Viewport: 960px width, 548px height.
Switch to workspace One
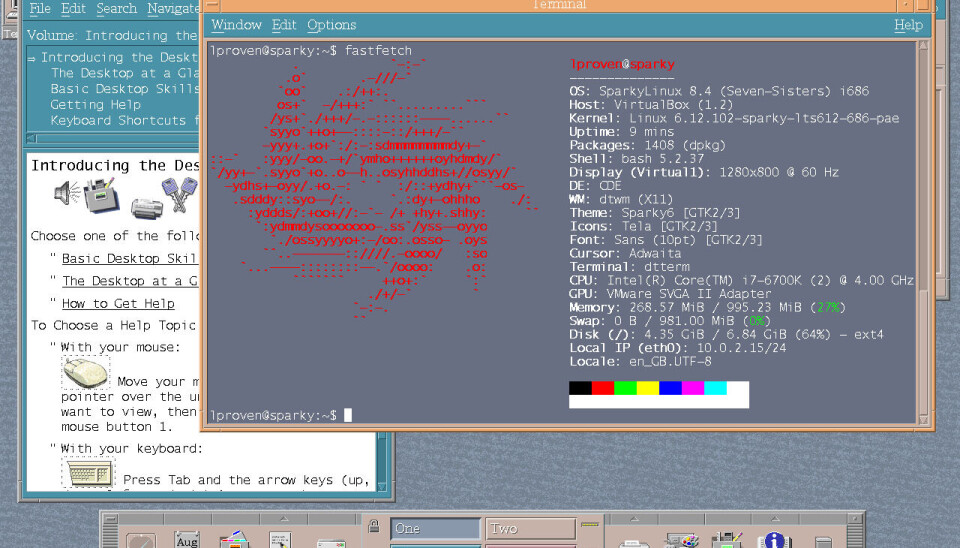point(435,528)
